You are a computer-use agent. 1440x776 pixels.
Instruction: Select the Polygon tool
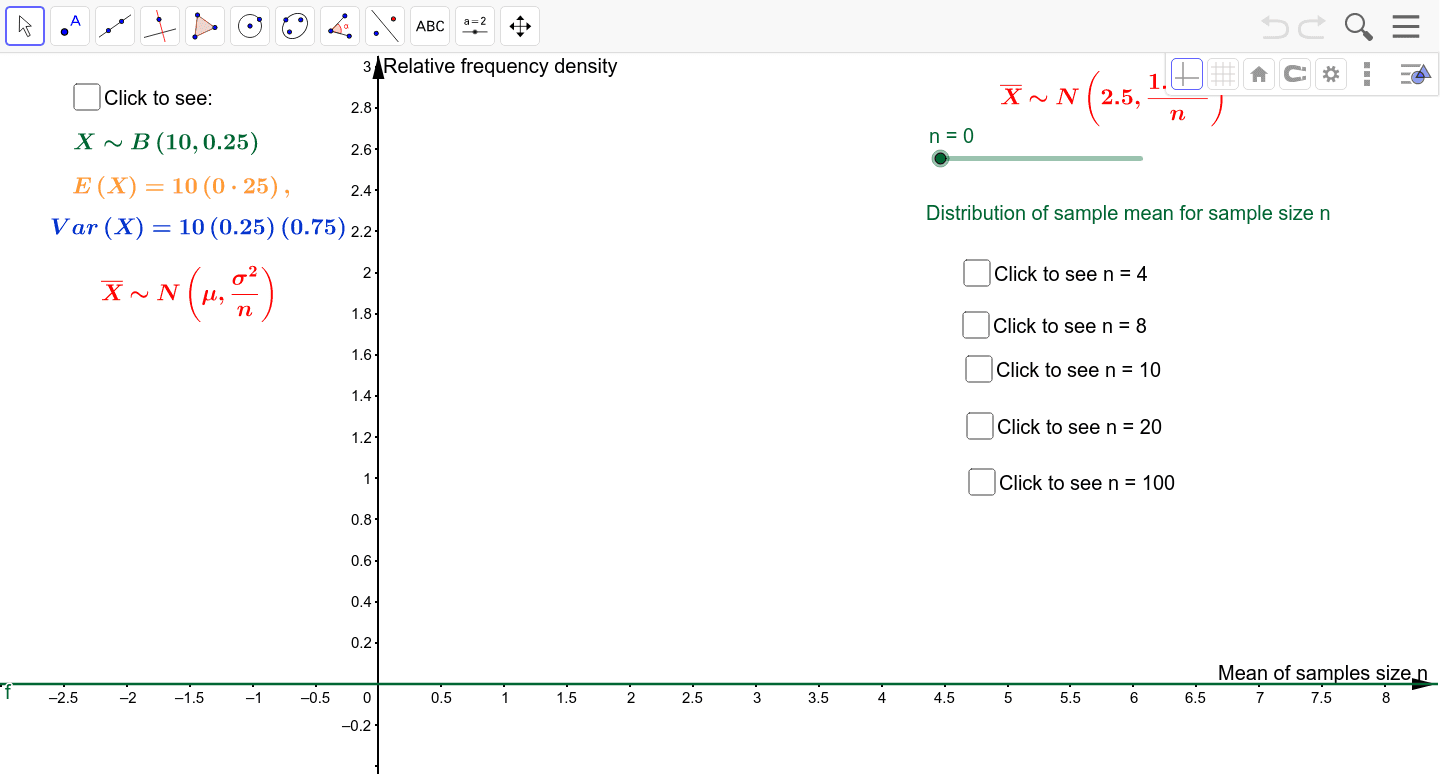click(x=205, y=26)
